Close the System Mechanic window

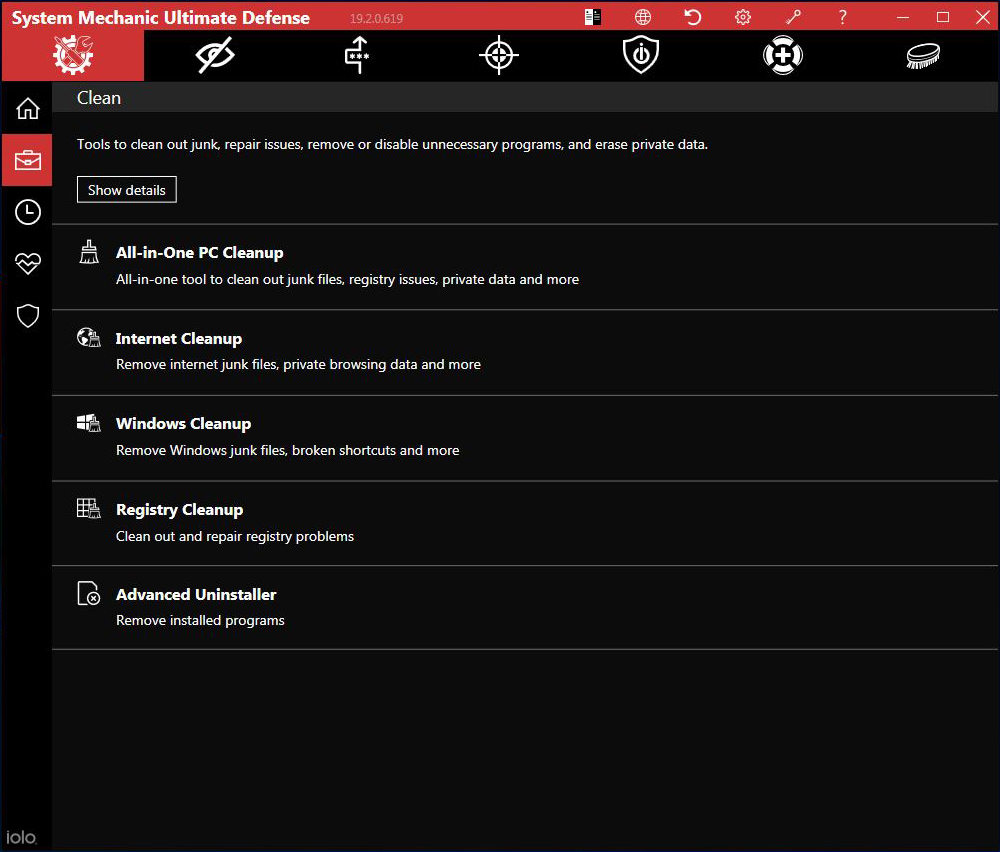tap(983, 17)
